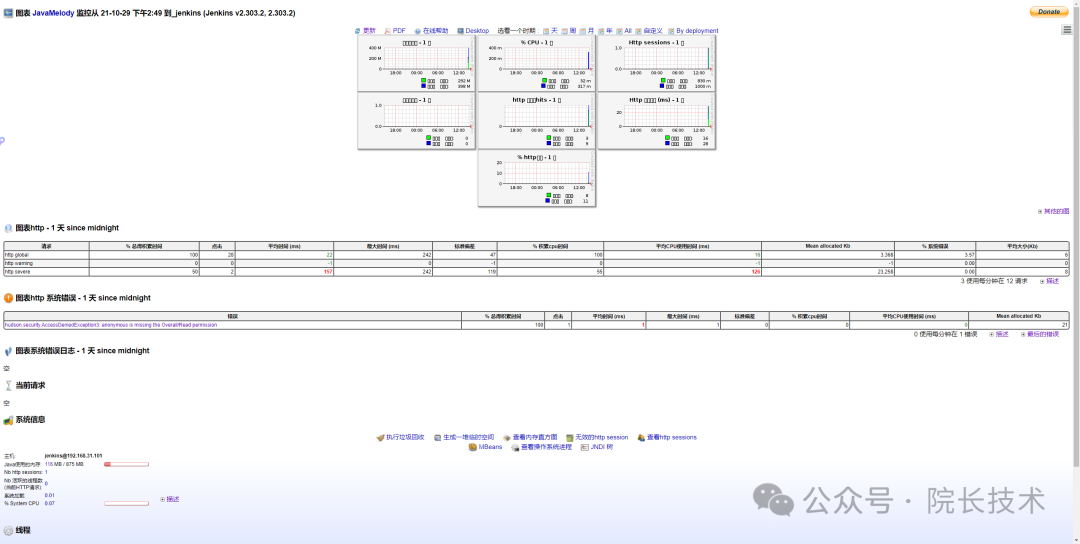
Task: Expand the 其他的图 other charts section
Action: pos(1054,211)
